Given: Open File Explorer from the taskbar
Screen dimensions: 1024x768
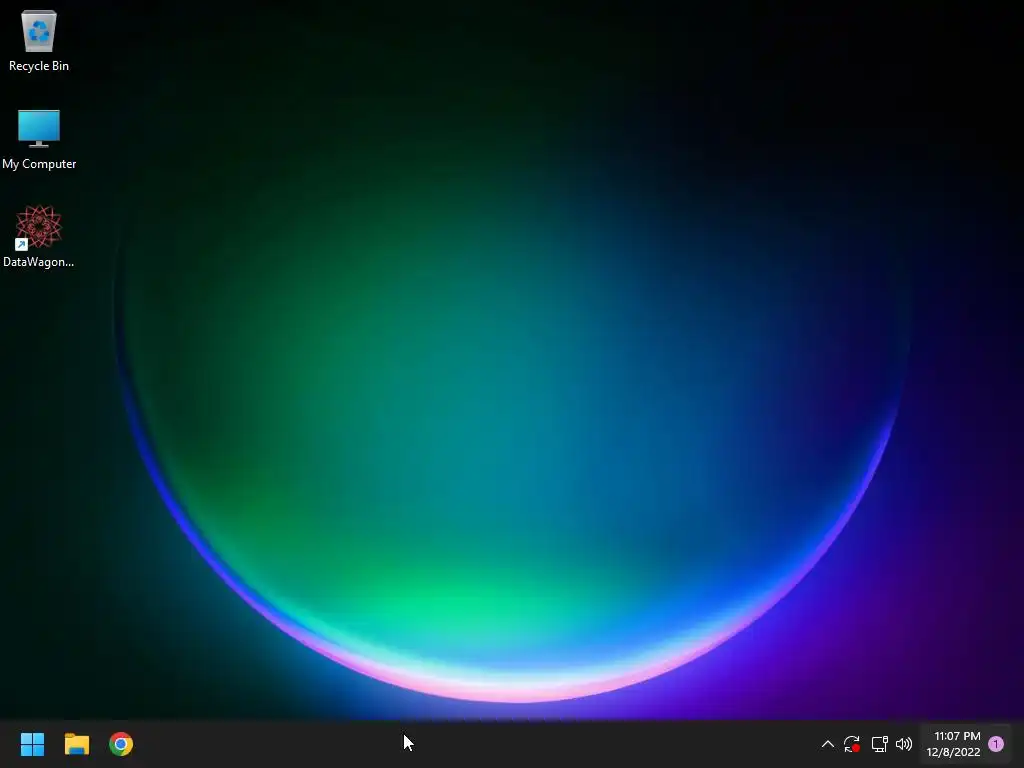Looking at the screenshot, I should (76, 744).
